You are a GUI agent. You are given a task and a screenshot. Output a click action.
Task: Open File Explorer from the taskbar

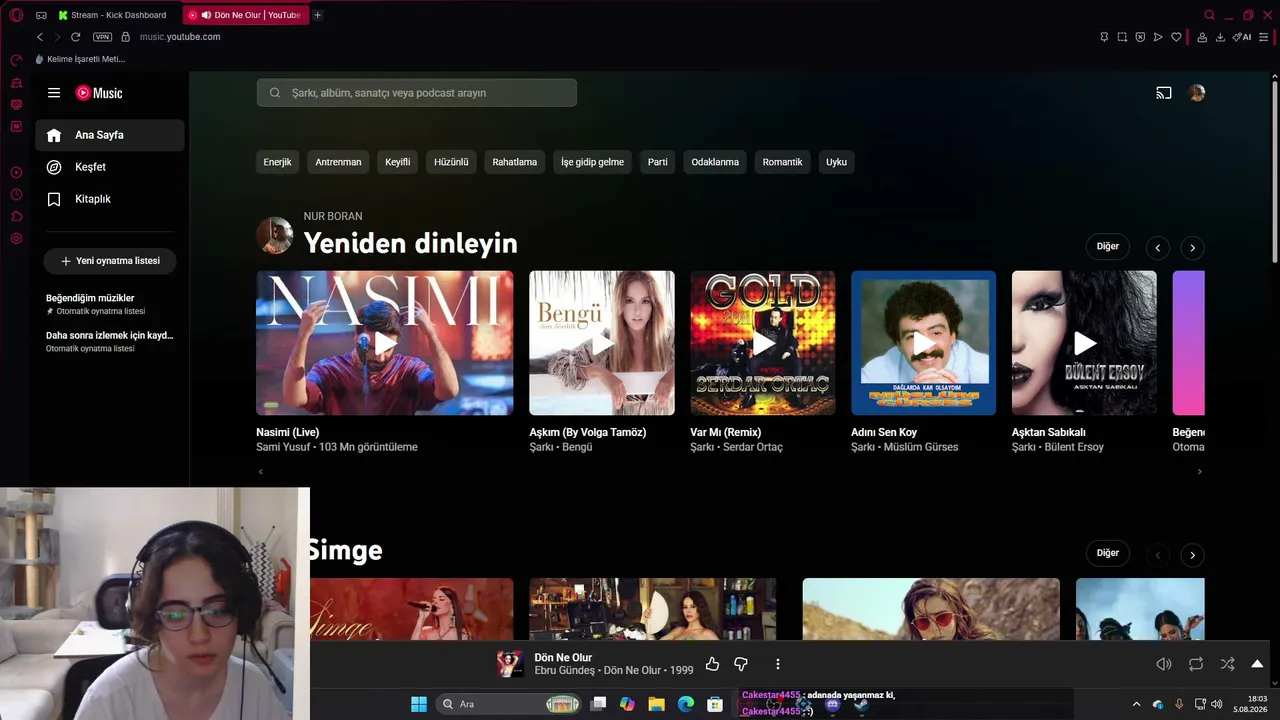656,704
